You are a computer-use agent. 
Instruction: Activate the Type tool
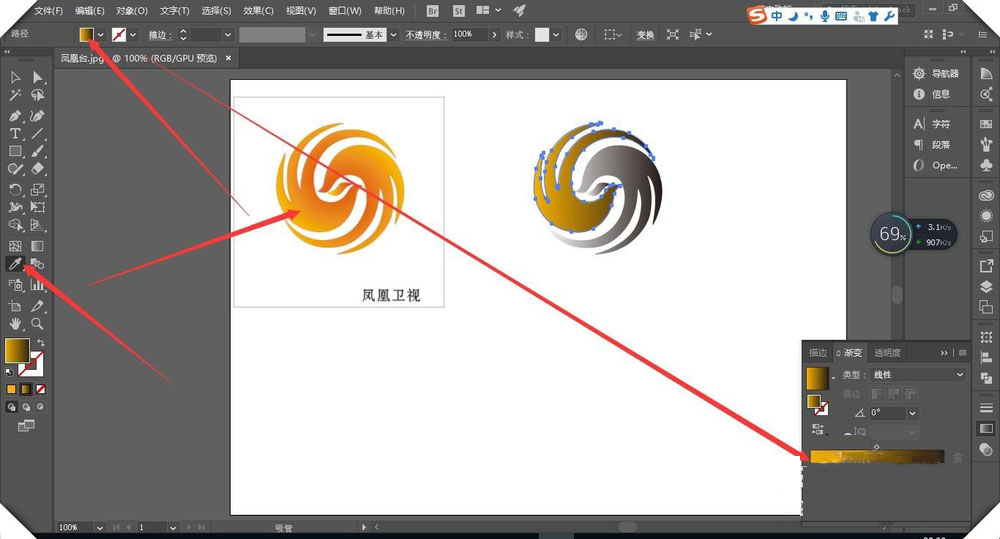coord(15,133)
